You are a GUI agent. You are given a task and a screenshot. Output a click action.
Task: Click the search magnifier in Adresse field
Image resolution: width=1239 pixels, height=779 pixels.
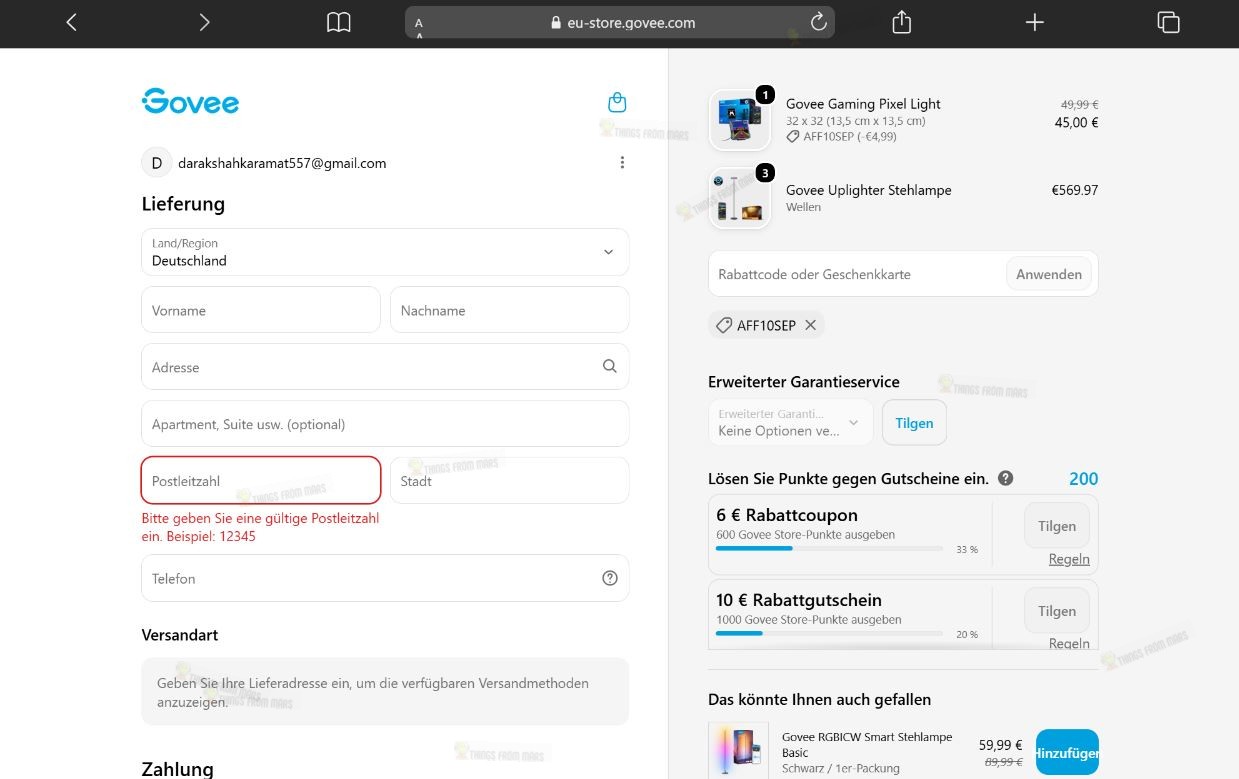(x=610, y=367)
